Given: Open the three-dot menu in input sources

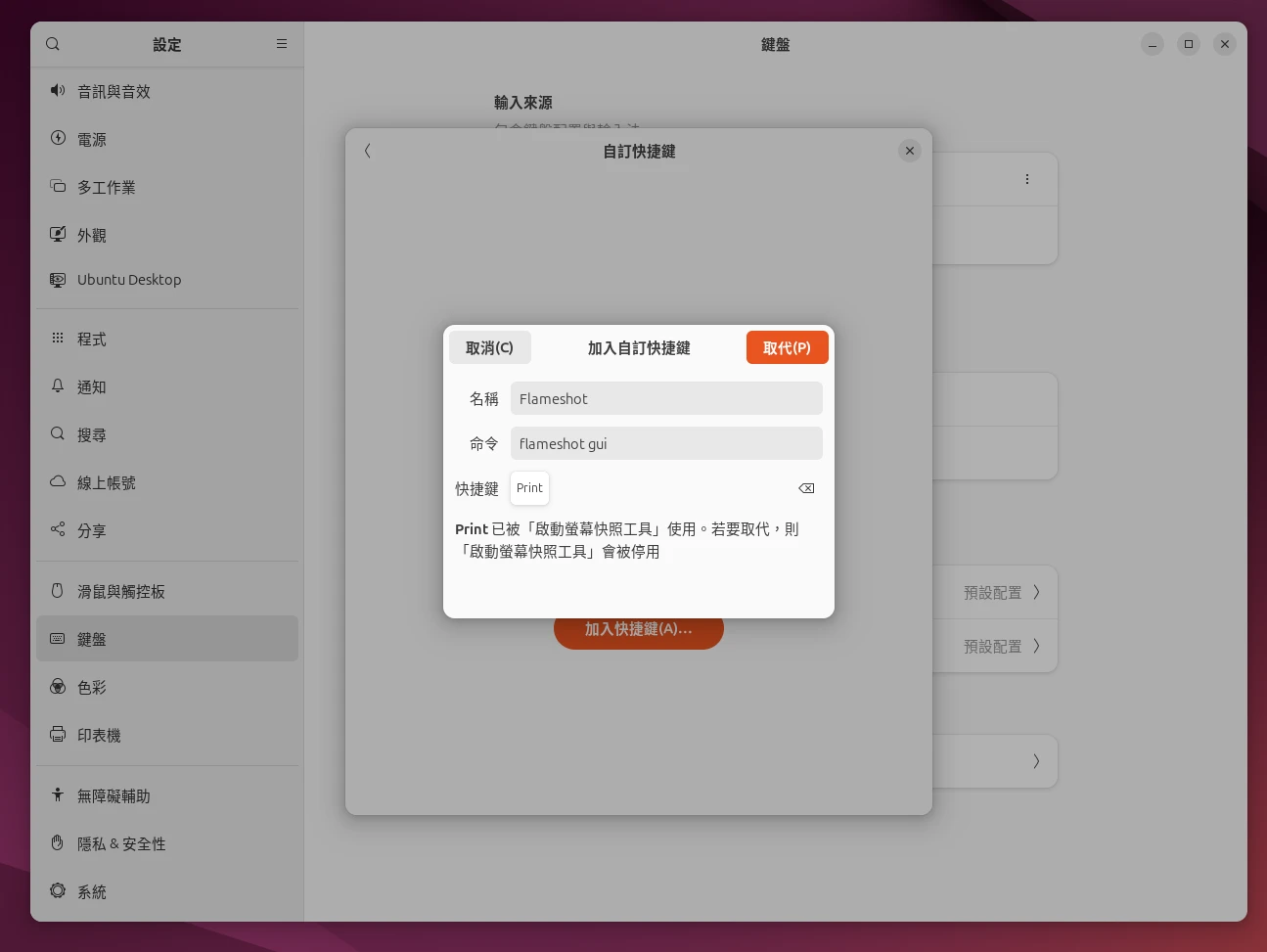Looking at the screenshot, I should (x=1026, y=179).
